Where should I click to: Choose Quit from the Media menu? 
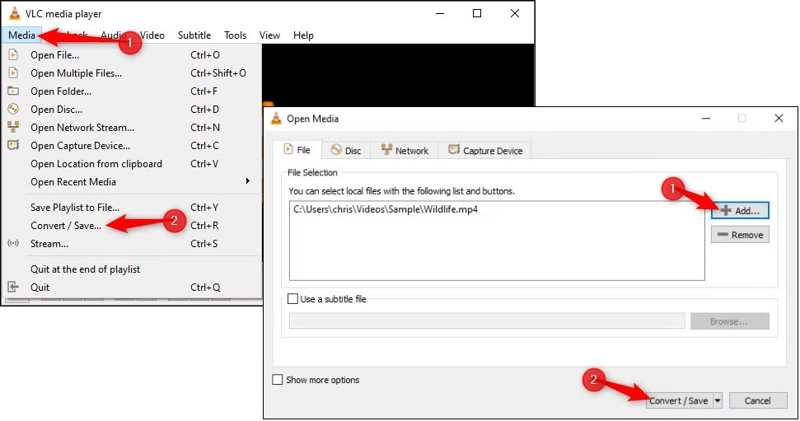click(132, 287)
